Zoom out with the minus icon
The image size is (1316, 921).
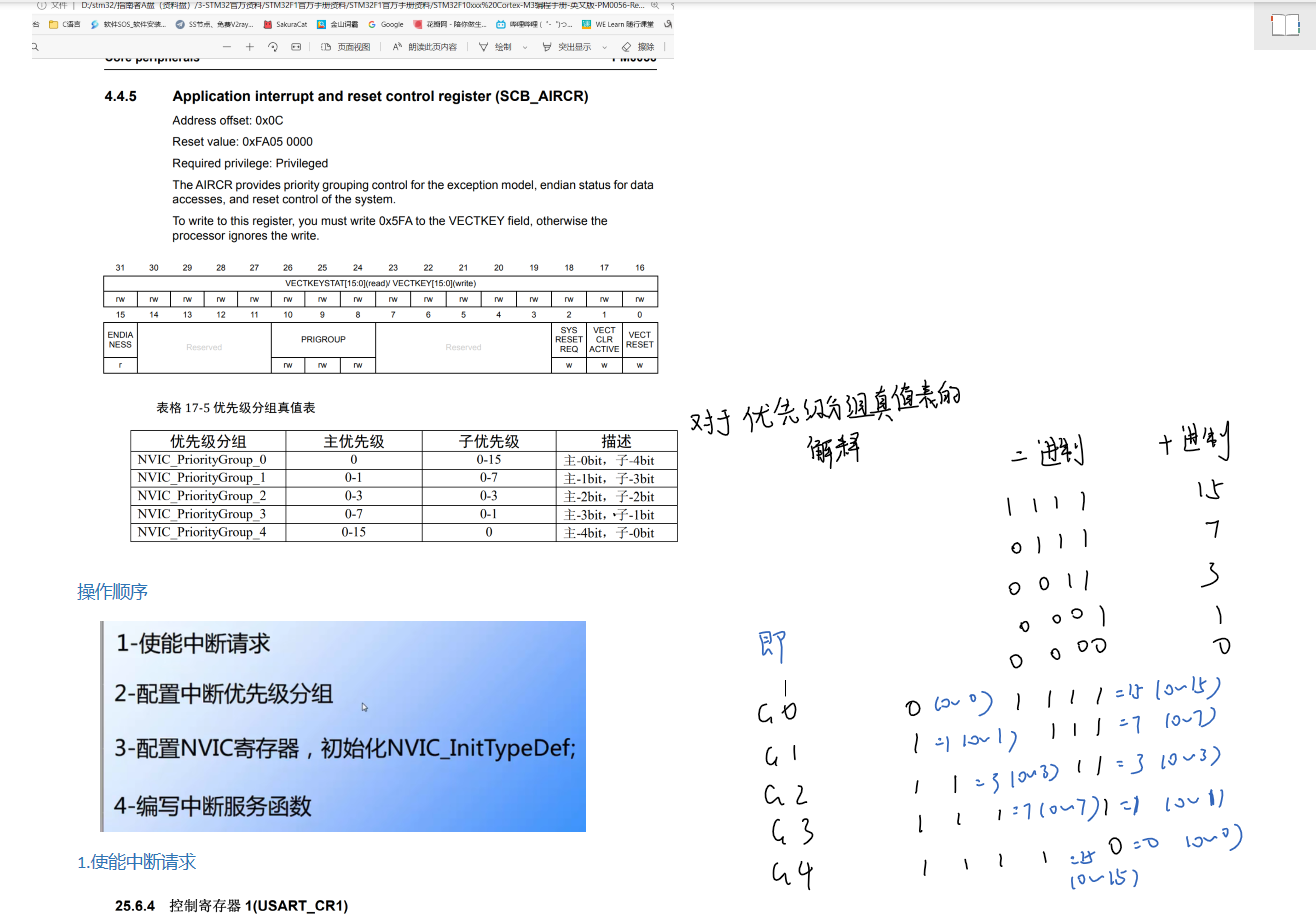point(227,47)
